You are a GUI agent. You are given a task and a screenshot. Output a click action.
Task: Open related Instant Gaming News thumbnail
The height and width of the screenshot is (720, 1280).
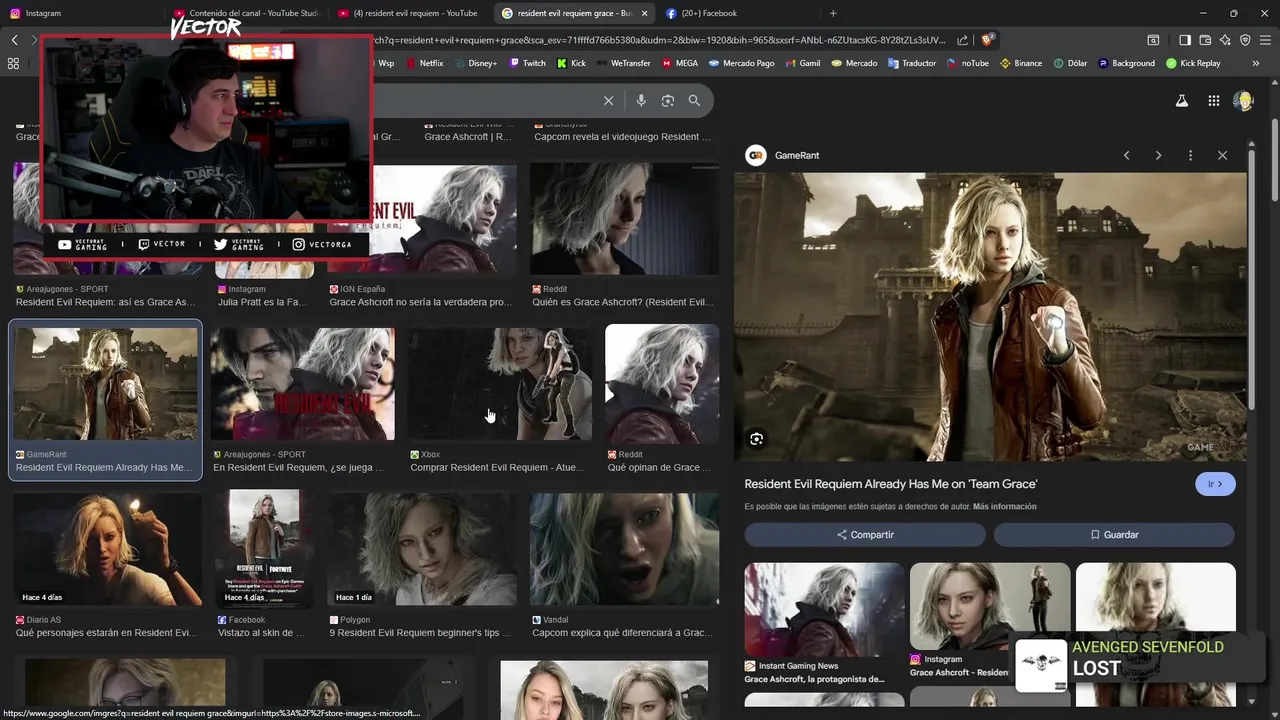pos(824,610)
